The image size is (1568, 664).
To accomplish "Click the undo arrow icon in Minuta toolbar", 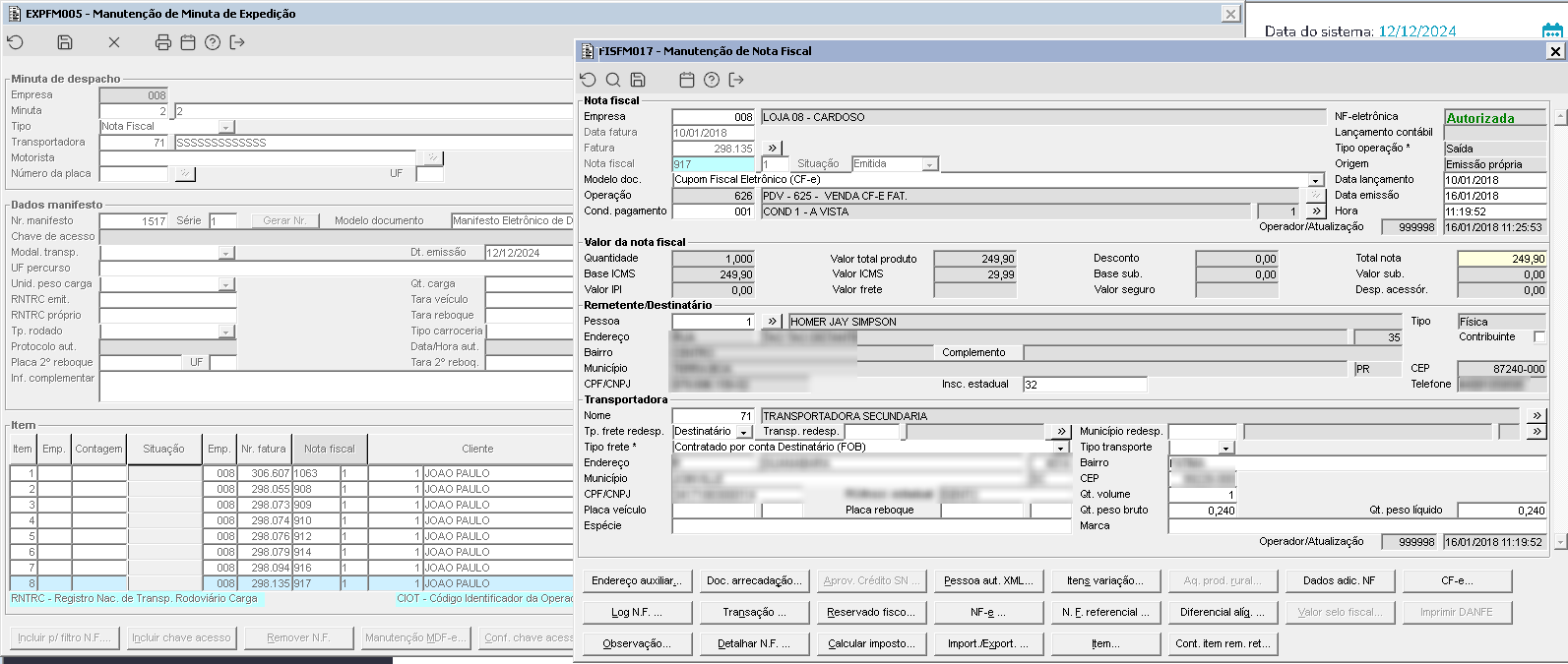I will click(15, 42).
